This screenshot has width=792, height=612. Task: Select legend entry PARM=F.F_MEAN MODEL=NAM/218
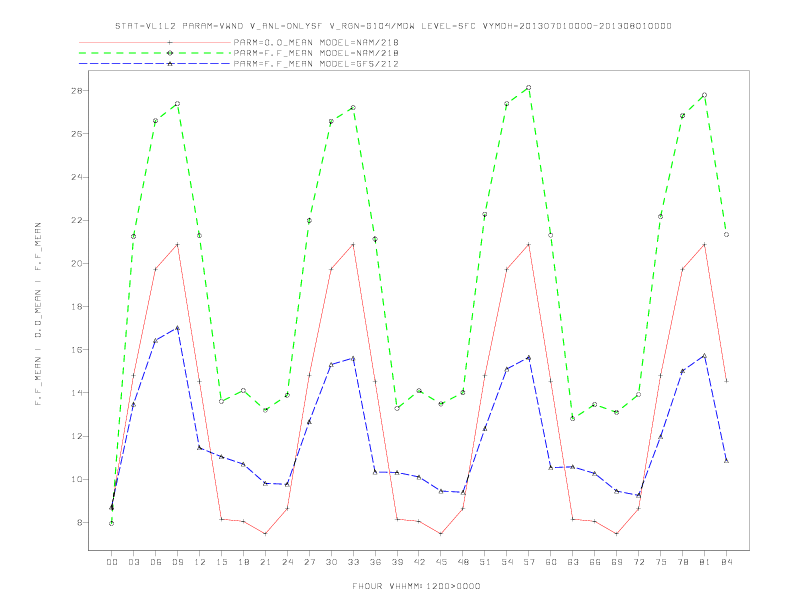[316, 53]
